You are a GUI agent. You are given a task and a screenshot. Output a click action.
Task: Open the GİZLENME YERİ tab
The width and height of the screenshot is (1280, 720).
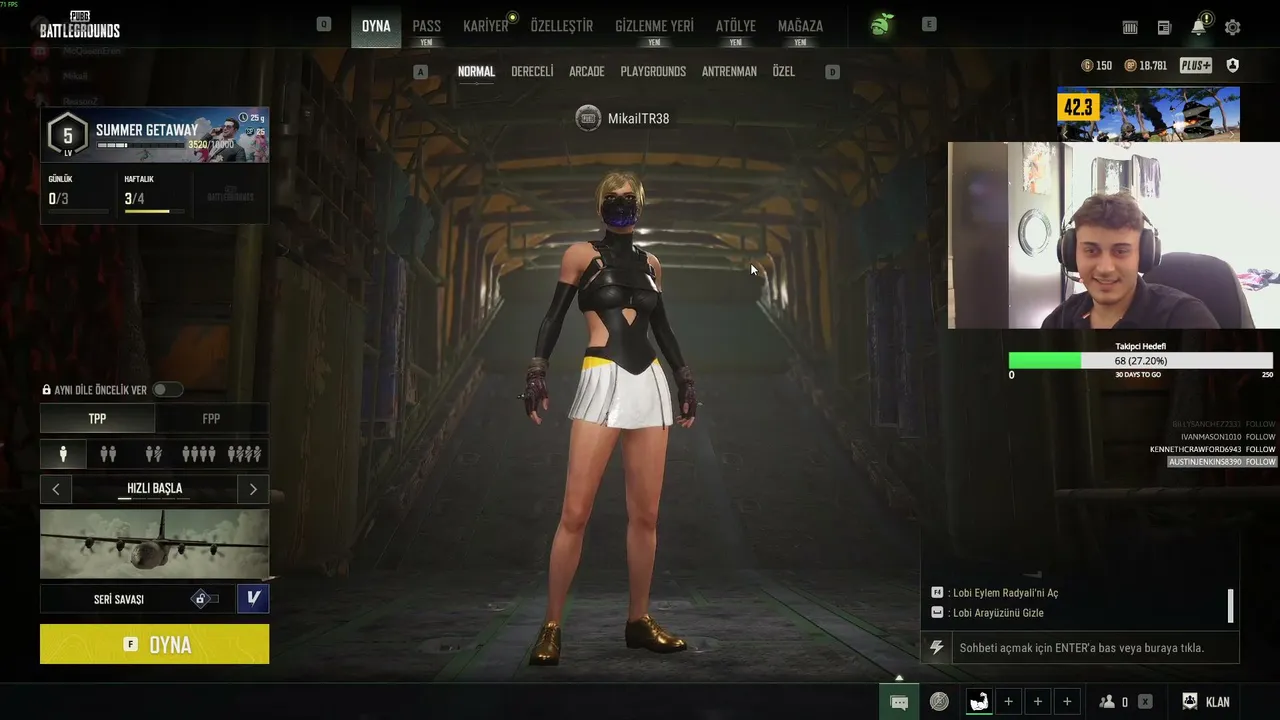(654, 26)
